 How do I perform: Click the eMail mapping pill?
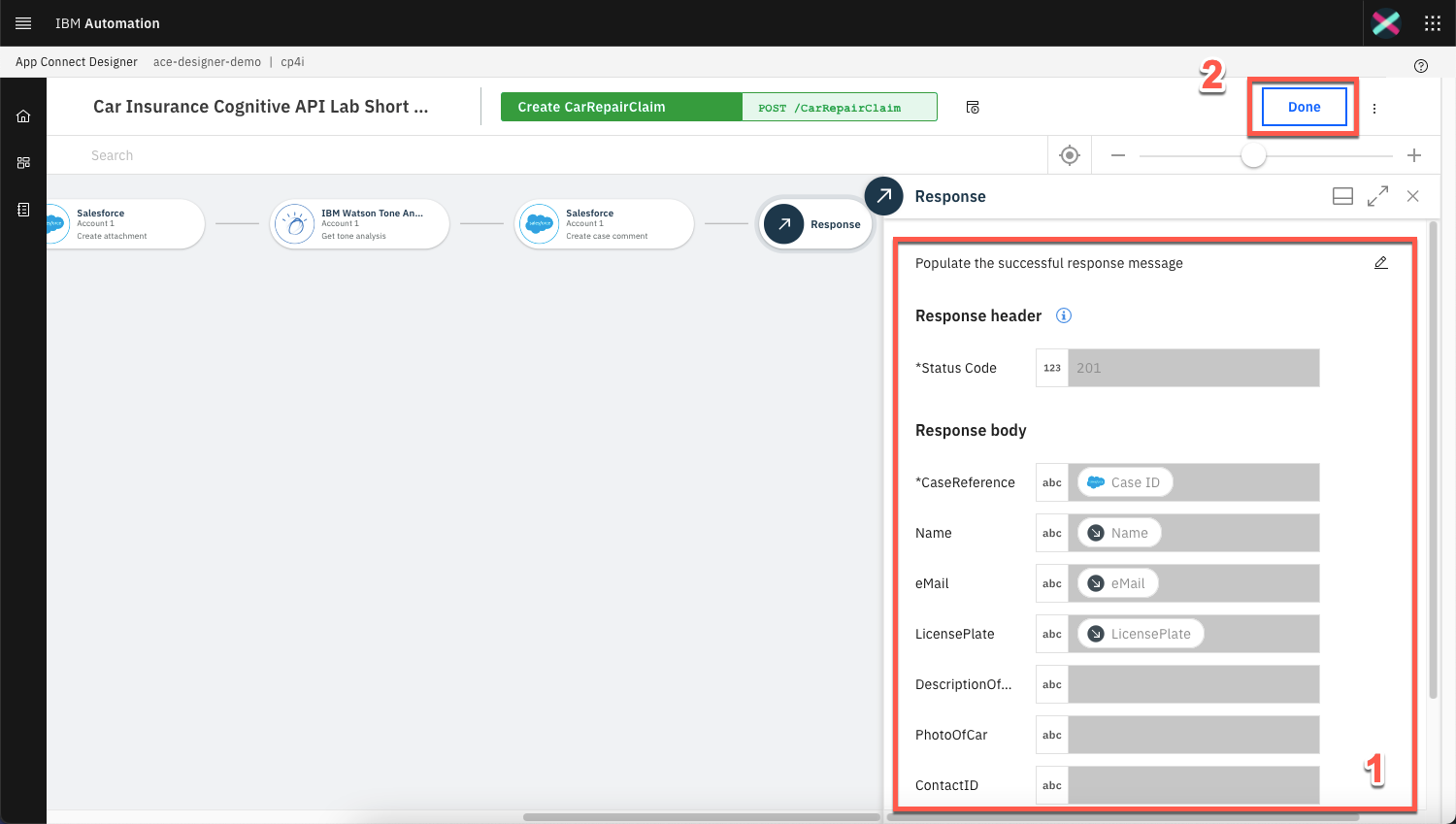(x=1118, y=583)
